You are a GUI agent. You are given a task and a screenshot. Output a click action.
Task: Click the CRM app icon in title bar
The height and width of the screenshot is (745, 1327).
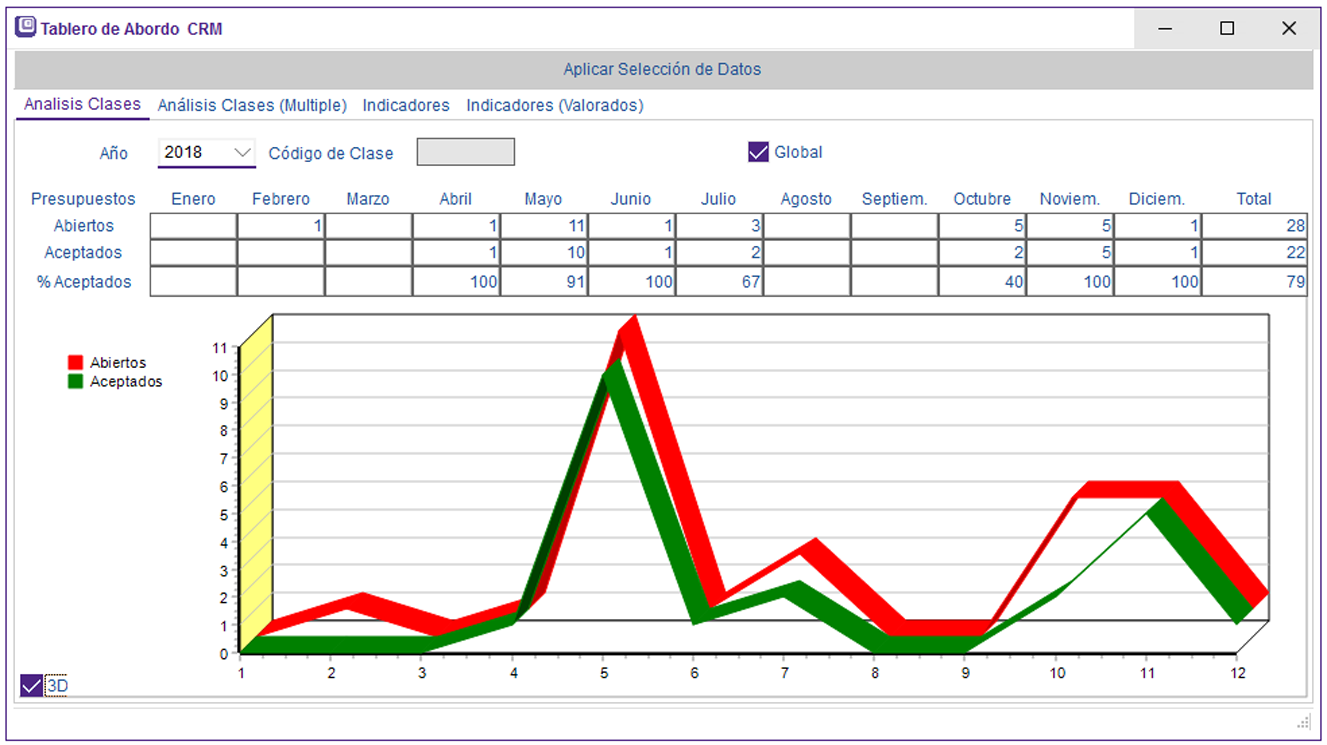point(26,28)
